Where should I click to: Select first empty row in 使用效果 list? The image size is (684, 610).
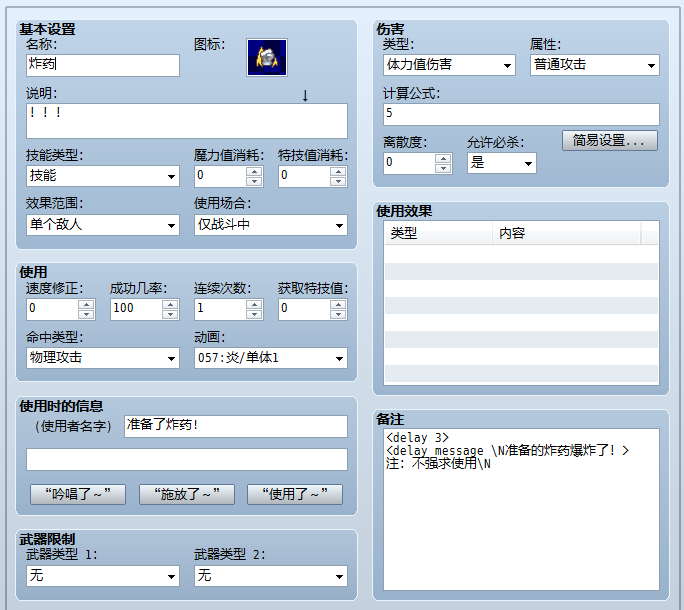coord(521,254)
